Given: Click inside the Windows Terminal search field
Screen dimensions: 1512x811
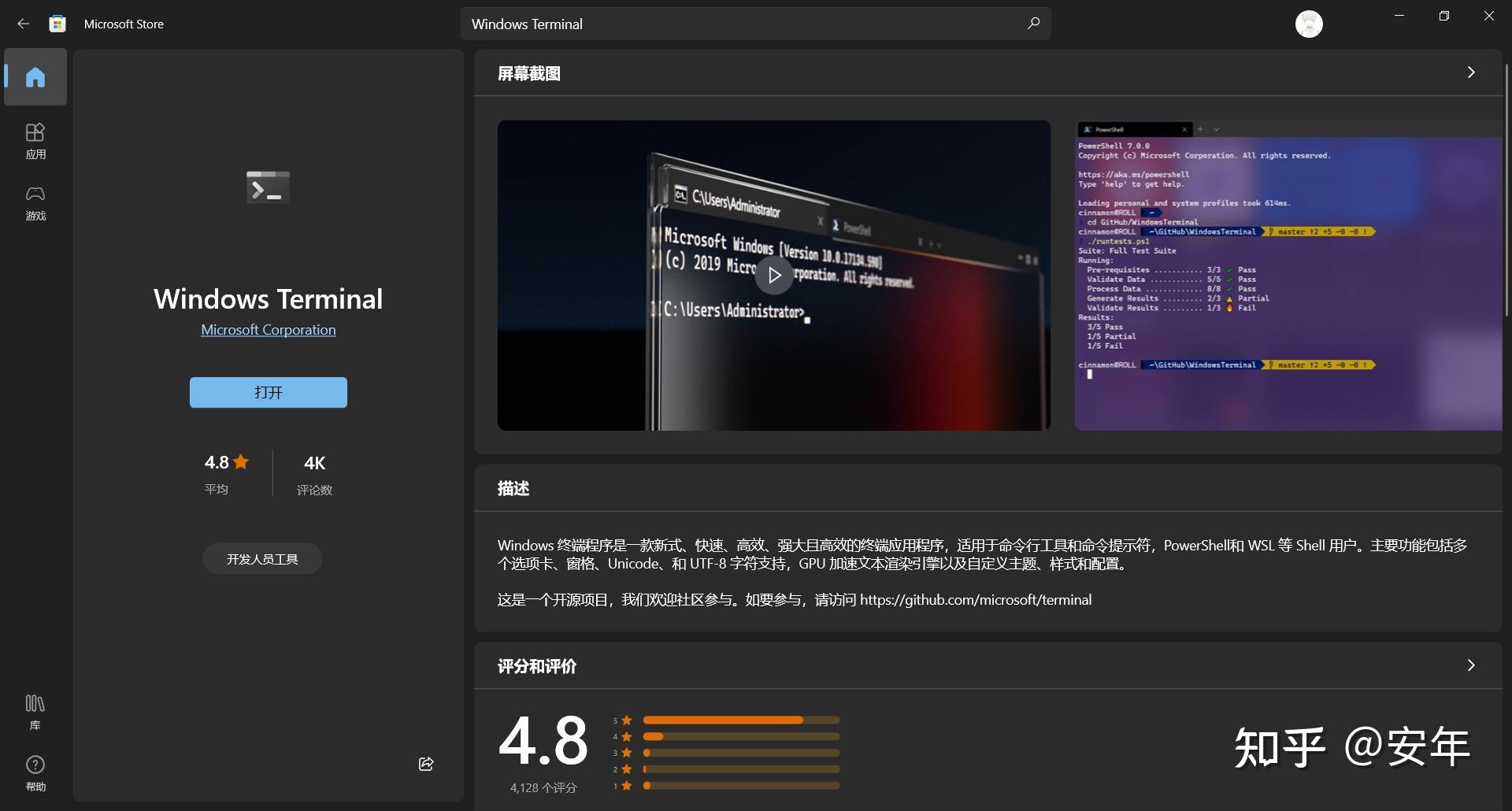Looking at the screenshot, I should coord(709,24).
